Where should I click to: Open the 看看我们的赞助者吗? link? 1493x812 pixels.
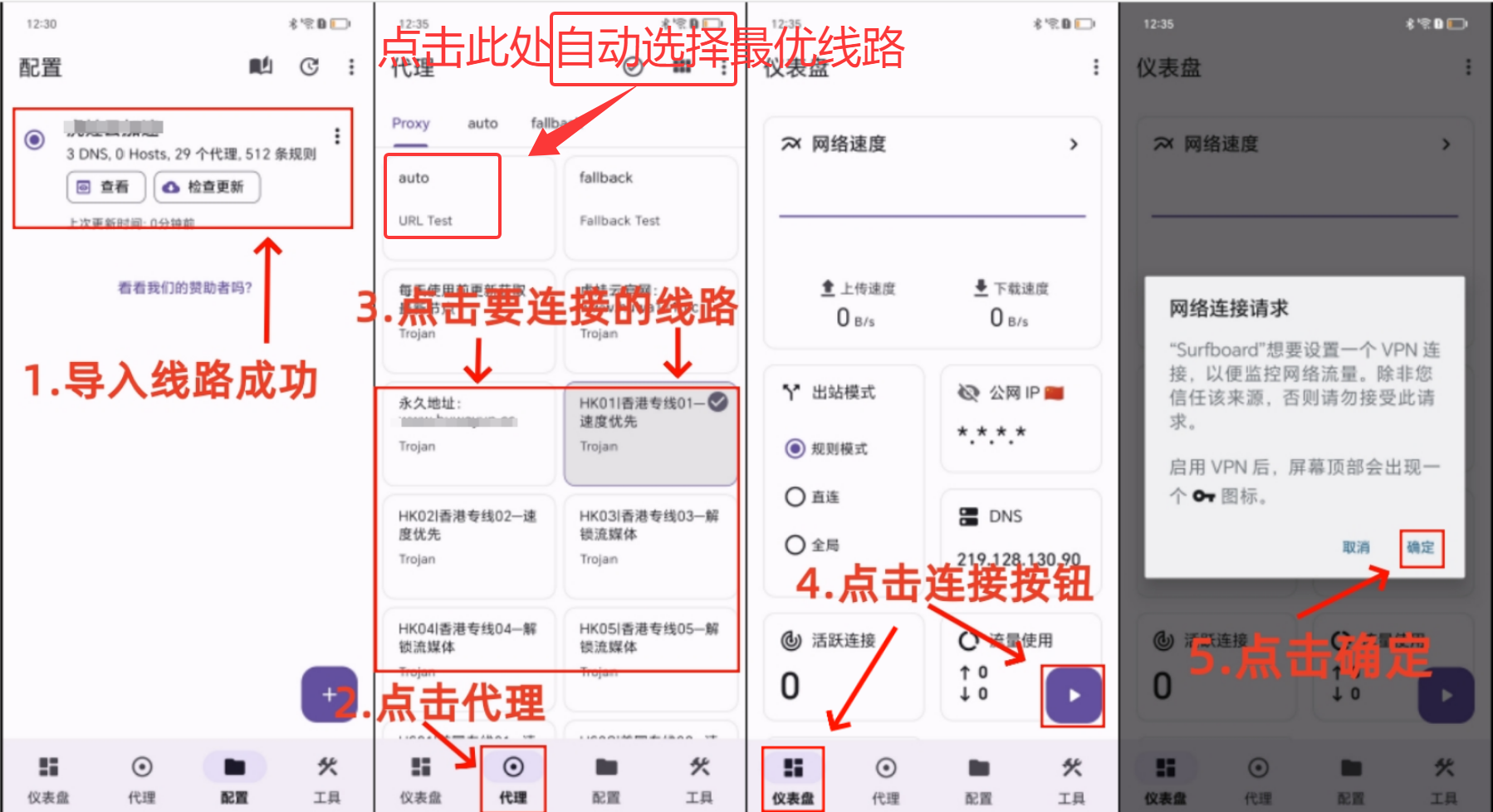(184, 288)
